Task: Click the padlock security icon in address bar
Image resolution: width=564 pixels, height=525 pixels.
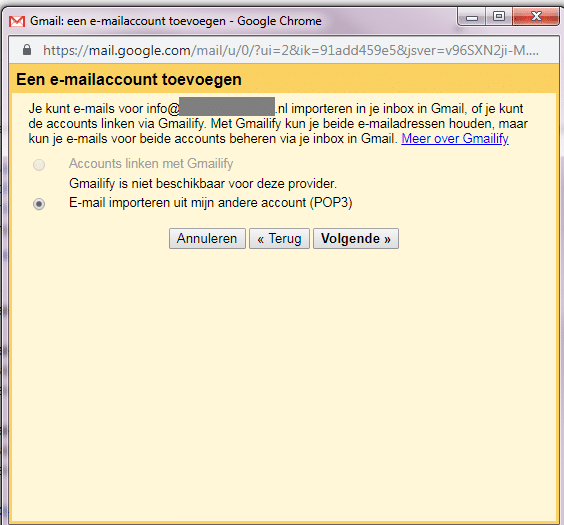Action: 27,50
